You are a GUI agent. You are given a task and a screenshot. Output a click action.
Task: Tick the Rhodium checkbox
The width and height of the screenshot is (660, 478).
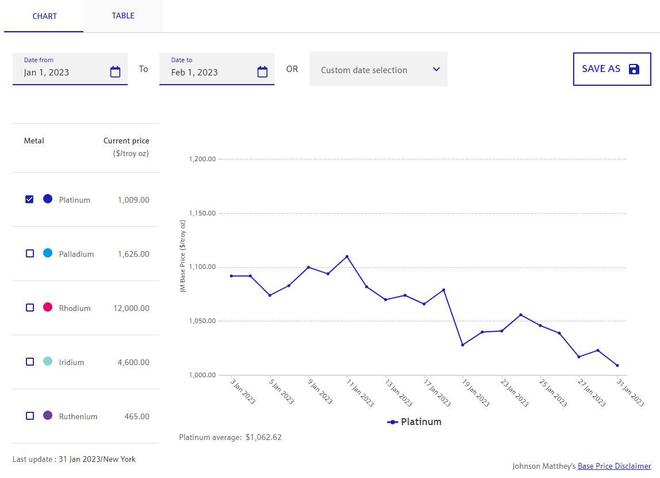(30, 308)
